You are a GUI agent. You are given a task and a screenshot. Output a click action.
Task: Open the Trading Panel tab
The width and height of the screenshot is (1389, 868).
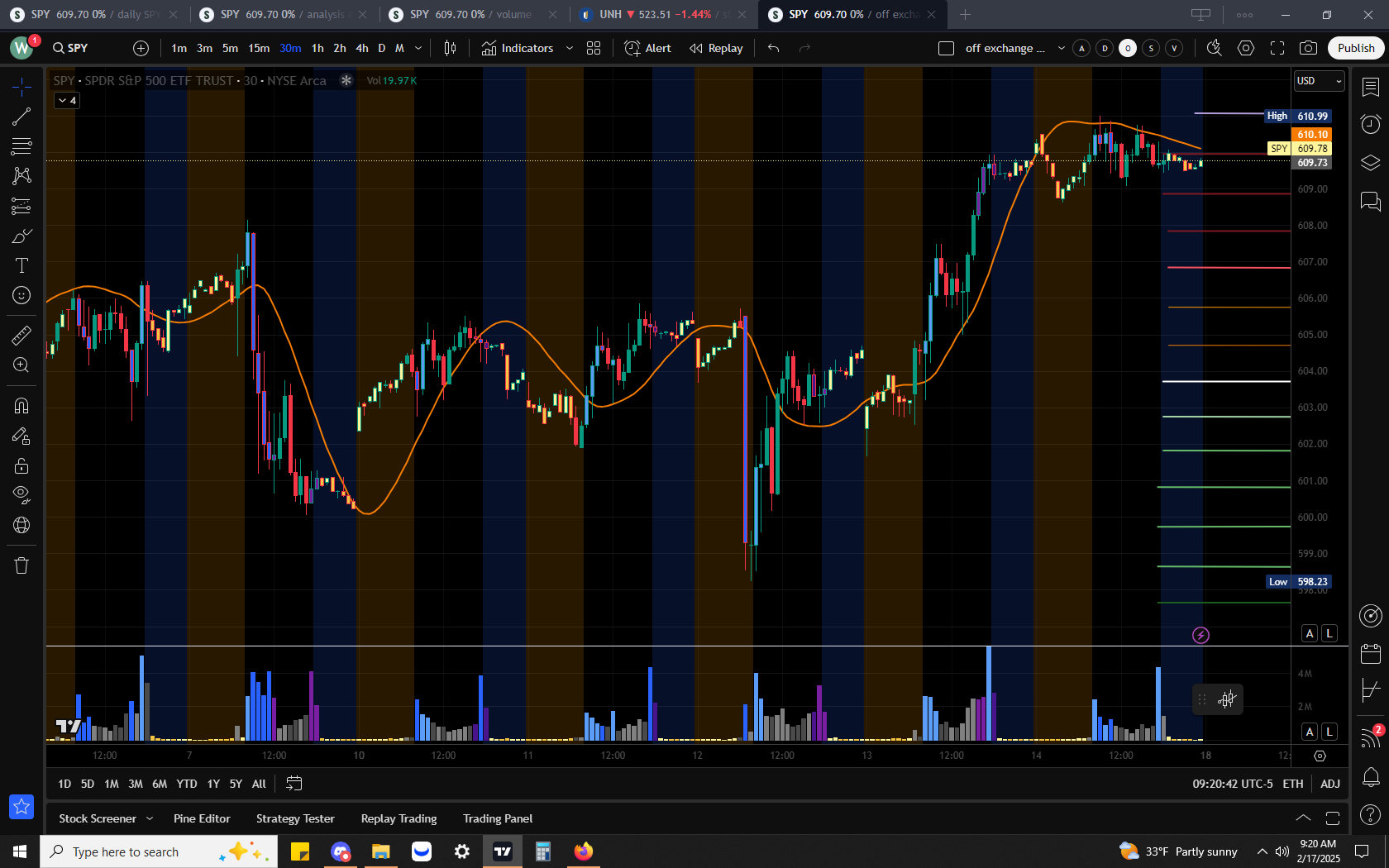(498, 818)
